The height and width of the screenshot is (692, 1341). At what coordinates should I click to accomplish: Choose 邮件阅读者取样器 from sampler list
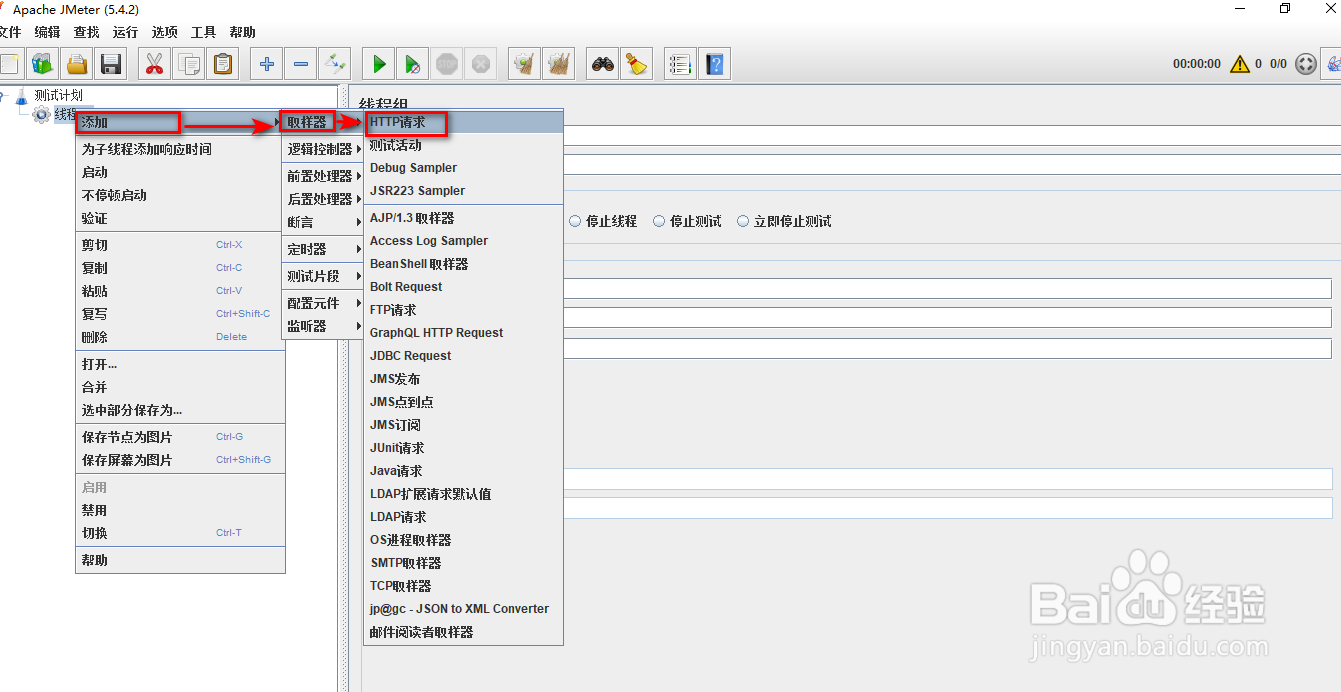coord(464,632)
